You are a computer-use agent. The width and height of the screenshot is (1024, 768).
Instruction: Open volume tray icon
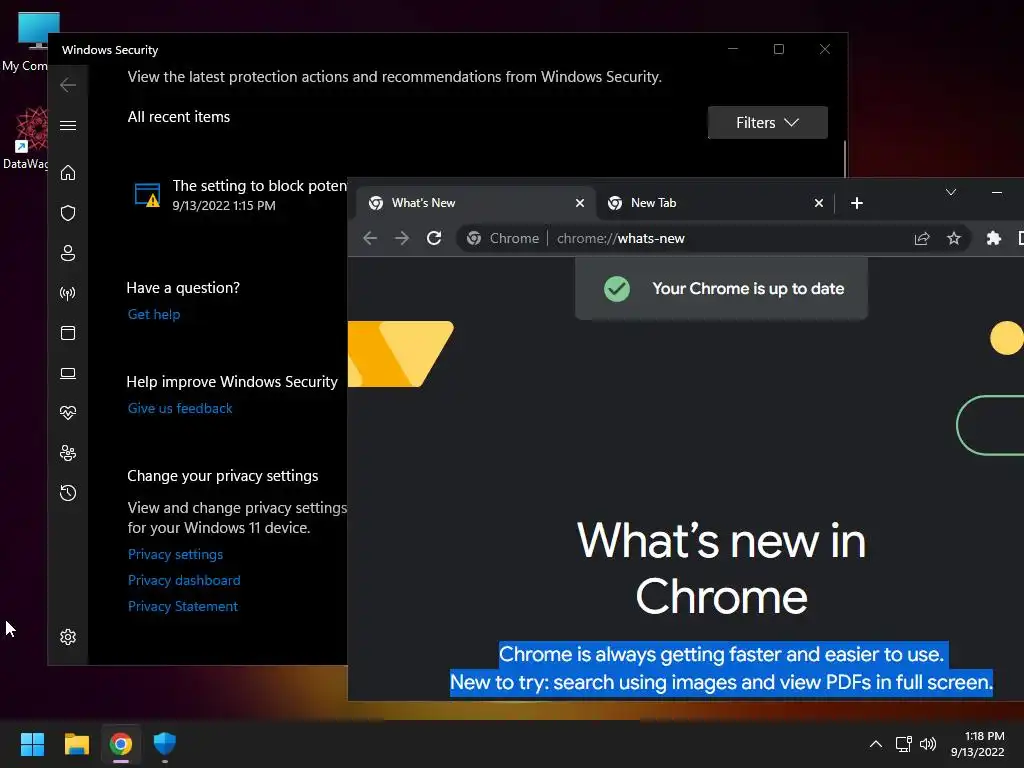click(927, 744)
